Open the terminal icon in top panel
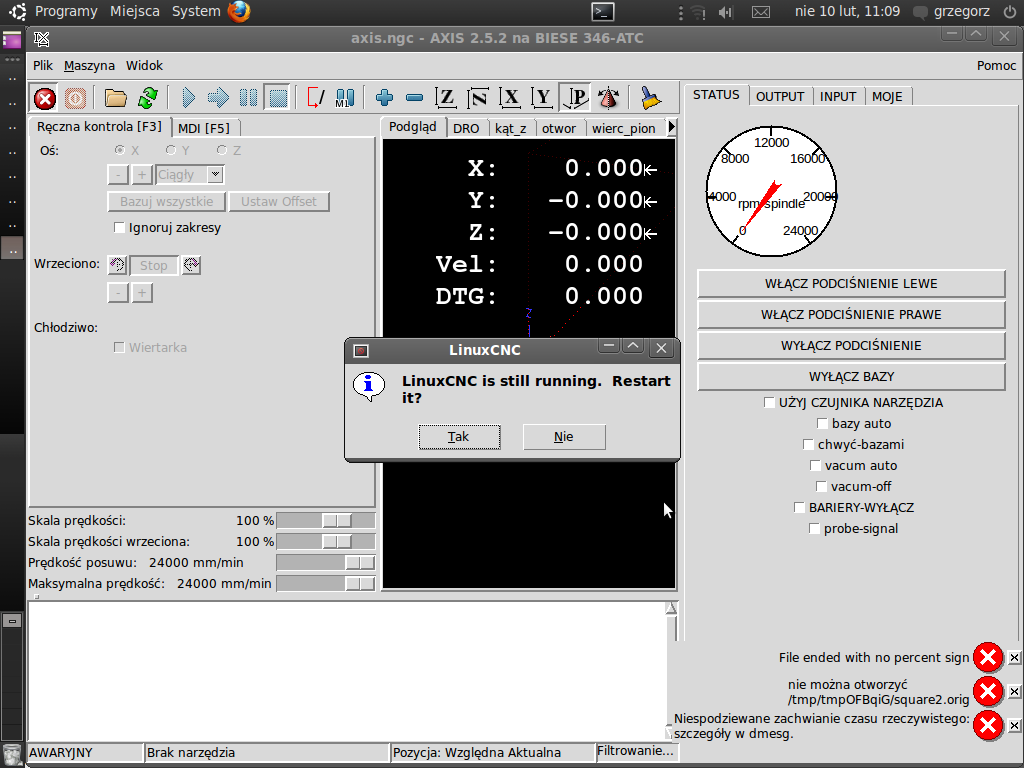 pyautogui.click(x=602, y=12)
